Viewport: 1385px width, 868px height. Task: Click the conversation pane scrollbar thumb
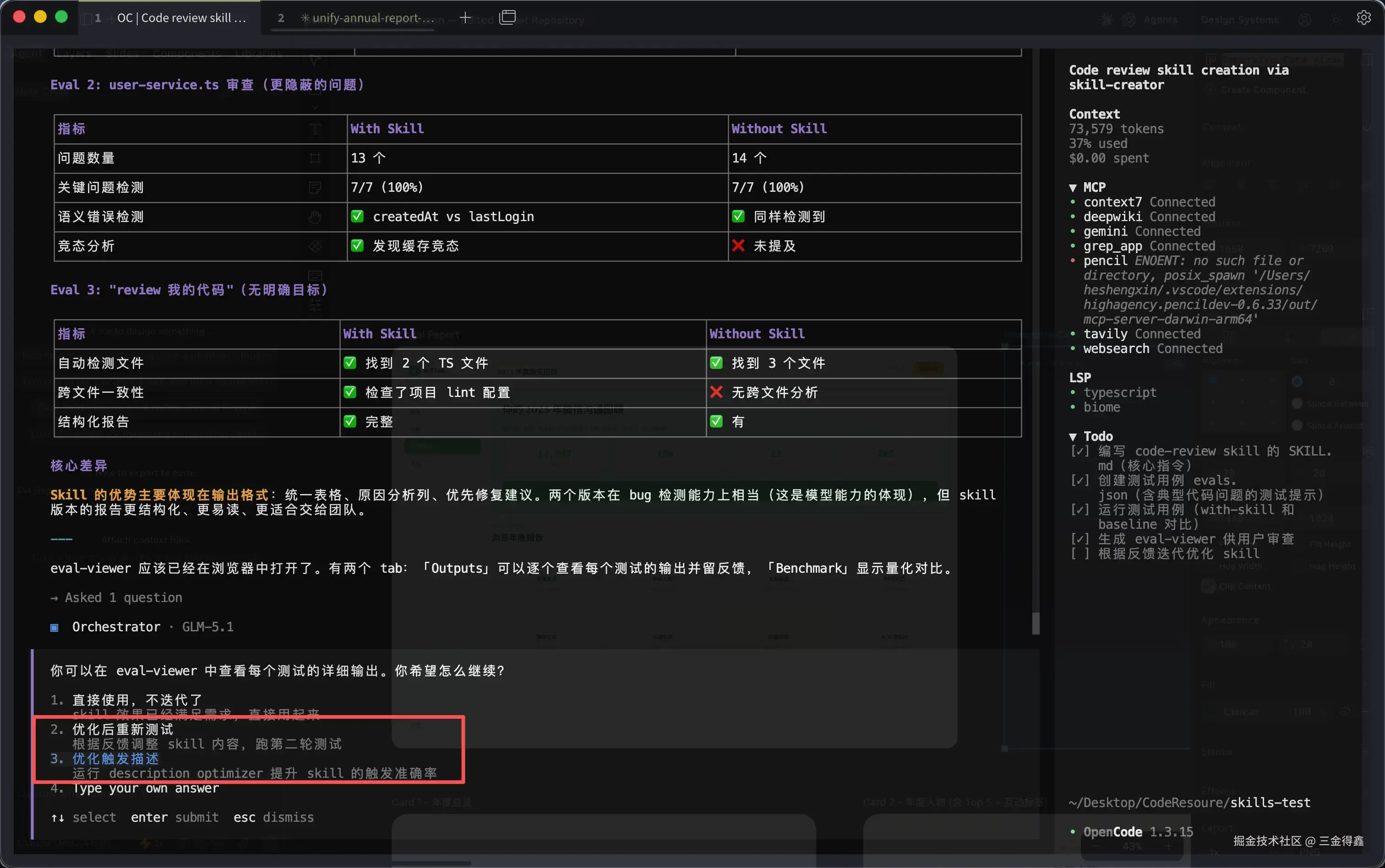tap(1035, 623)
